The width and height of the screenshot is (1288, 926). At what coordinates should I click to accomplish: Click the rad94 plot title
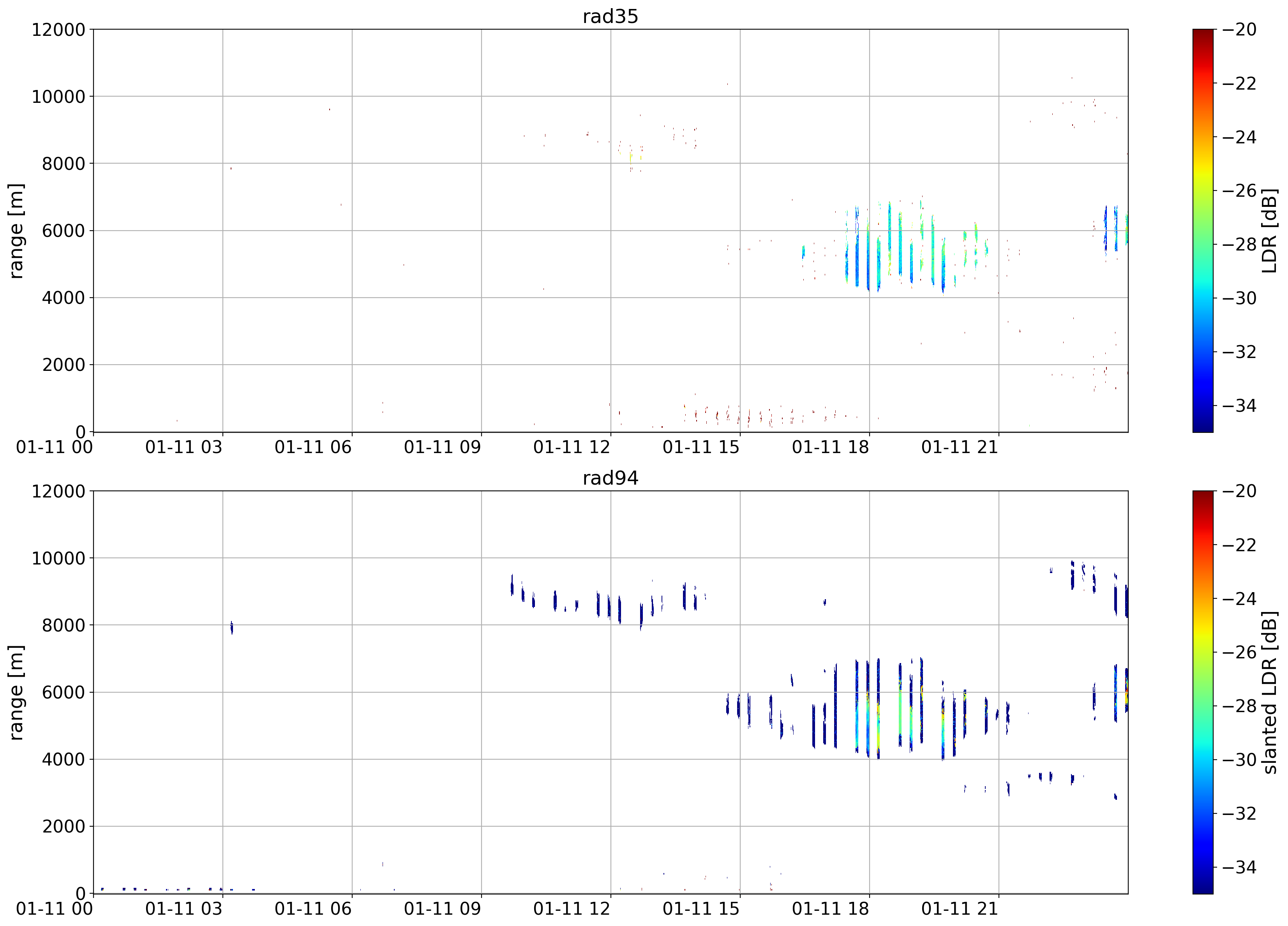(x=610, y=478)
